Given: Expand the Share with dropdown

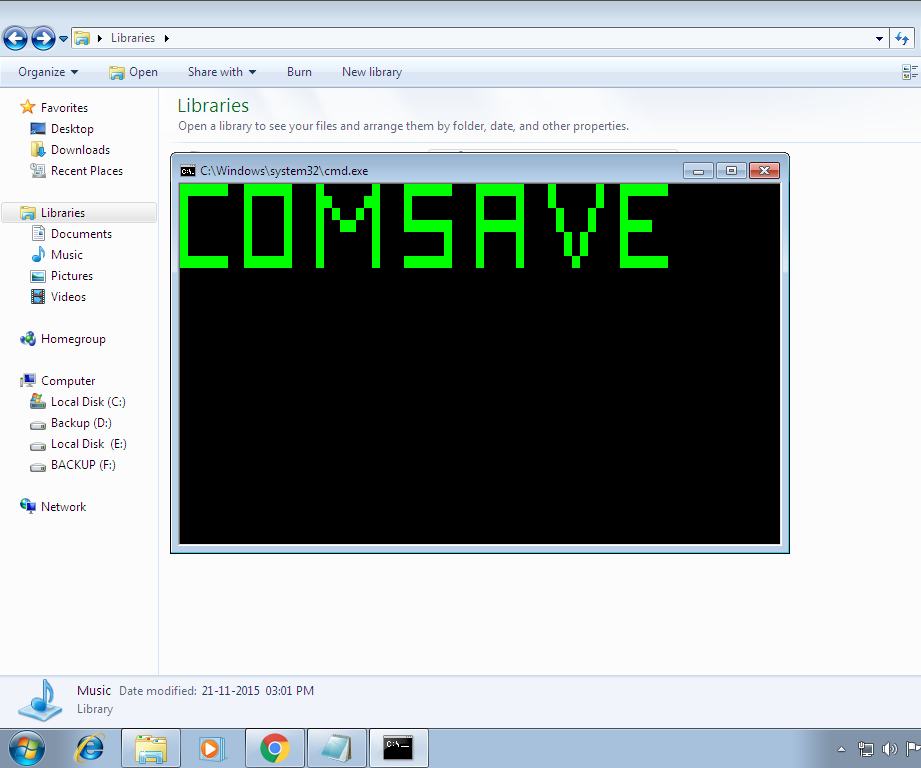Looking at the screenshot, I should click(x=221, y=72).
